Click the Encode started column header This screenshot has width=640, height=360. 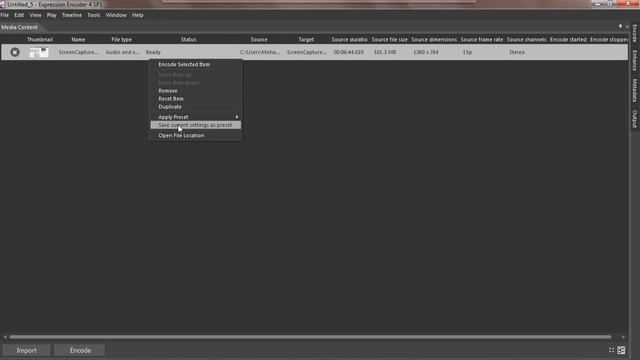click(x=568, y=40)
